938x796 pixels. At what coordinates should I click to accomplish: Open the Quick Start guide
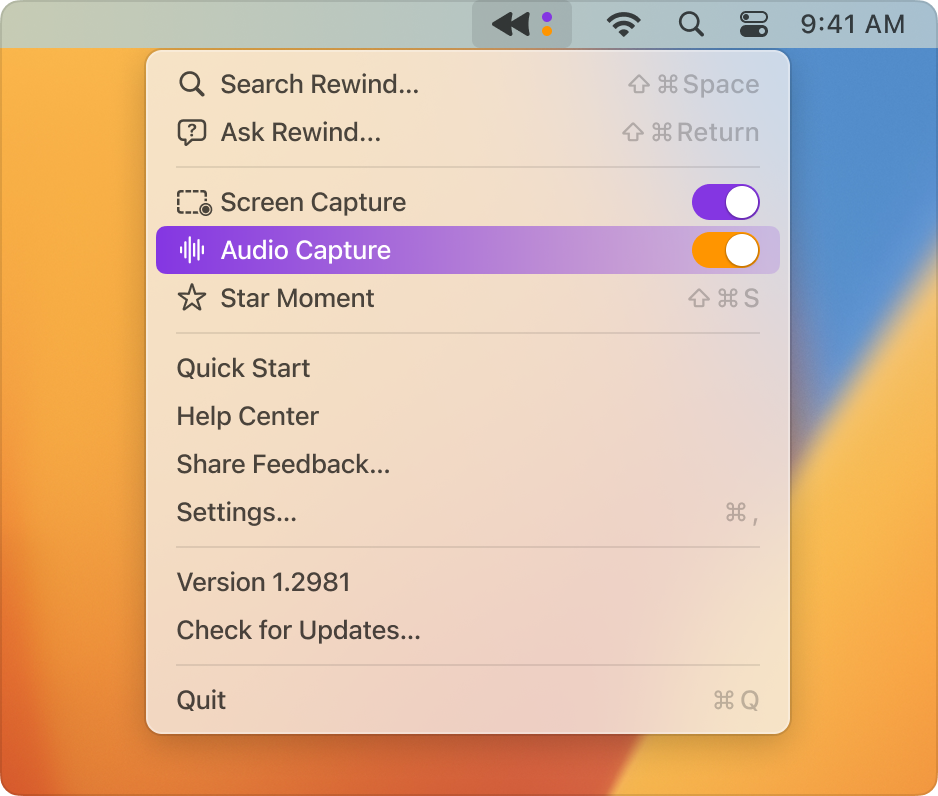pos(243,368)
